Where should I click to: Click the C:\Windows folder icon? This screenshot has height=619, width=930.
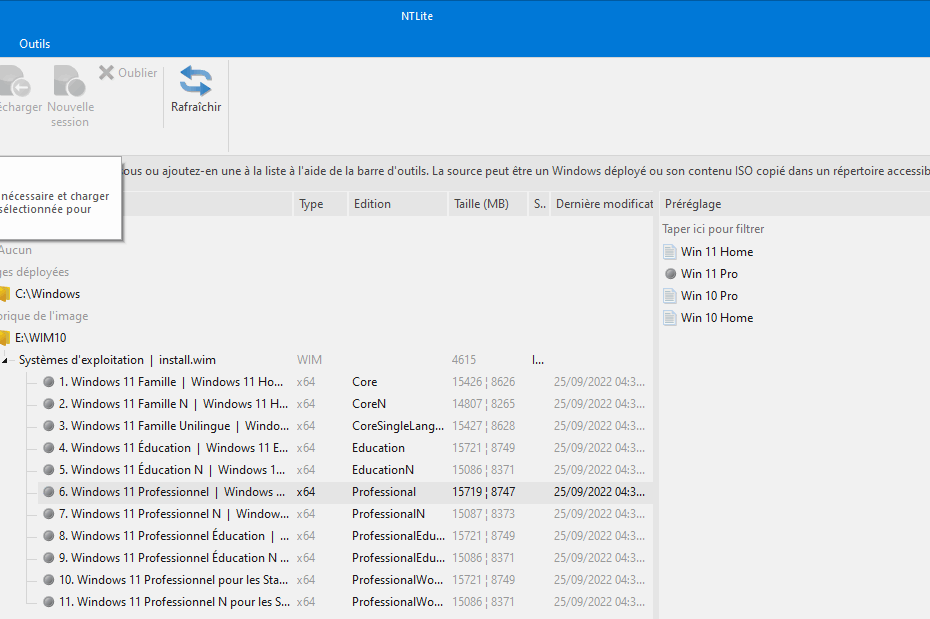[4, 294]
